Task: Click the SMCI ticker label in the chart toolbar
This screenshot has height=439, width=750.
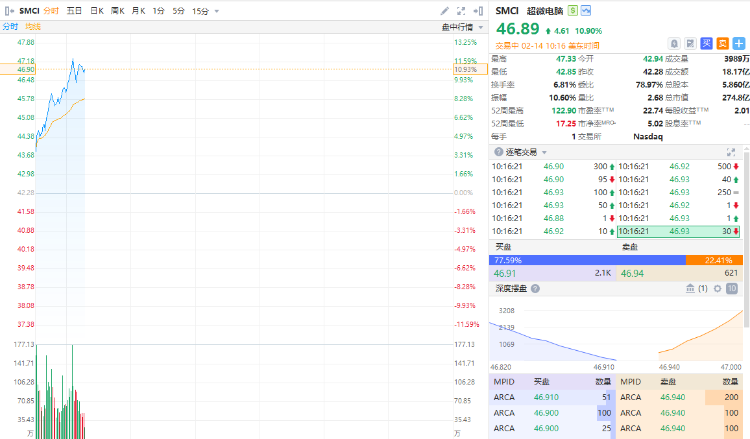Action: (x=29, y=11)
